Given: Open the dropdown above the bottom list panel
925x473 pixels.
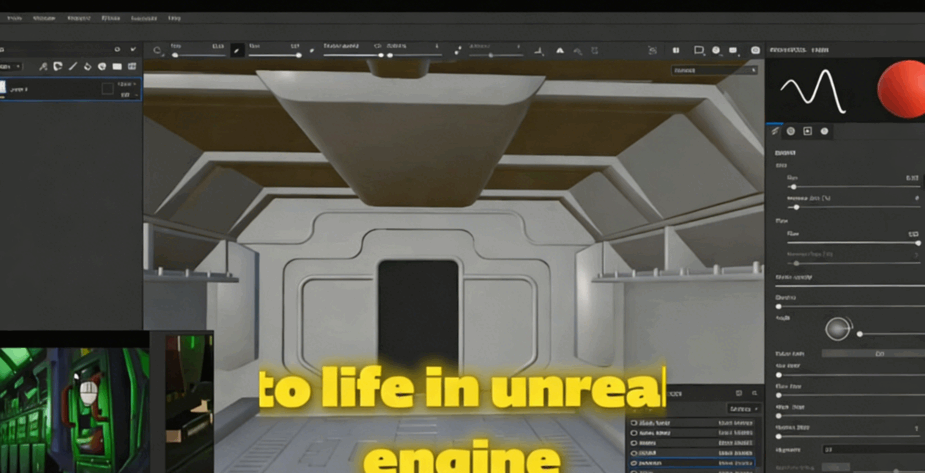Looking at the screenshot, I should pos(743,409).
